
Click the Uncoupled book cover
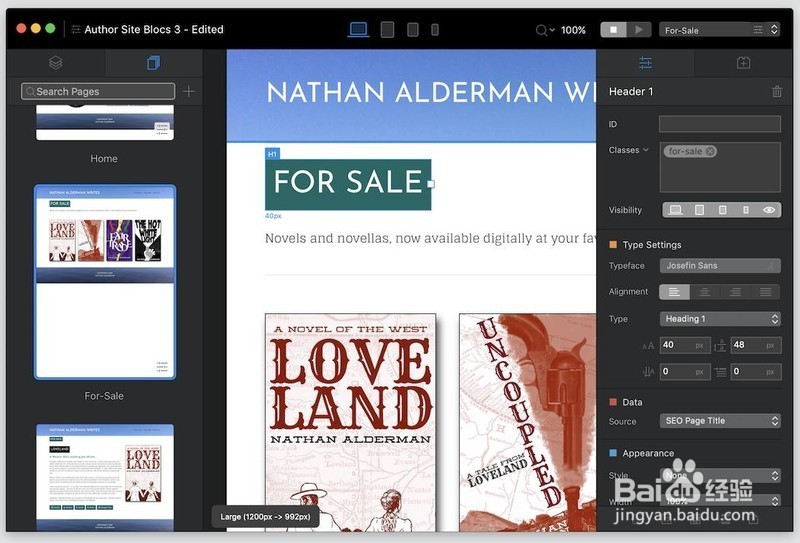(527, 423)
